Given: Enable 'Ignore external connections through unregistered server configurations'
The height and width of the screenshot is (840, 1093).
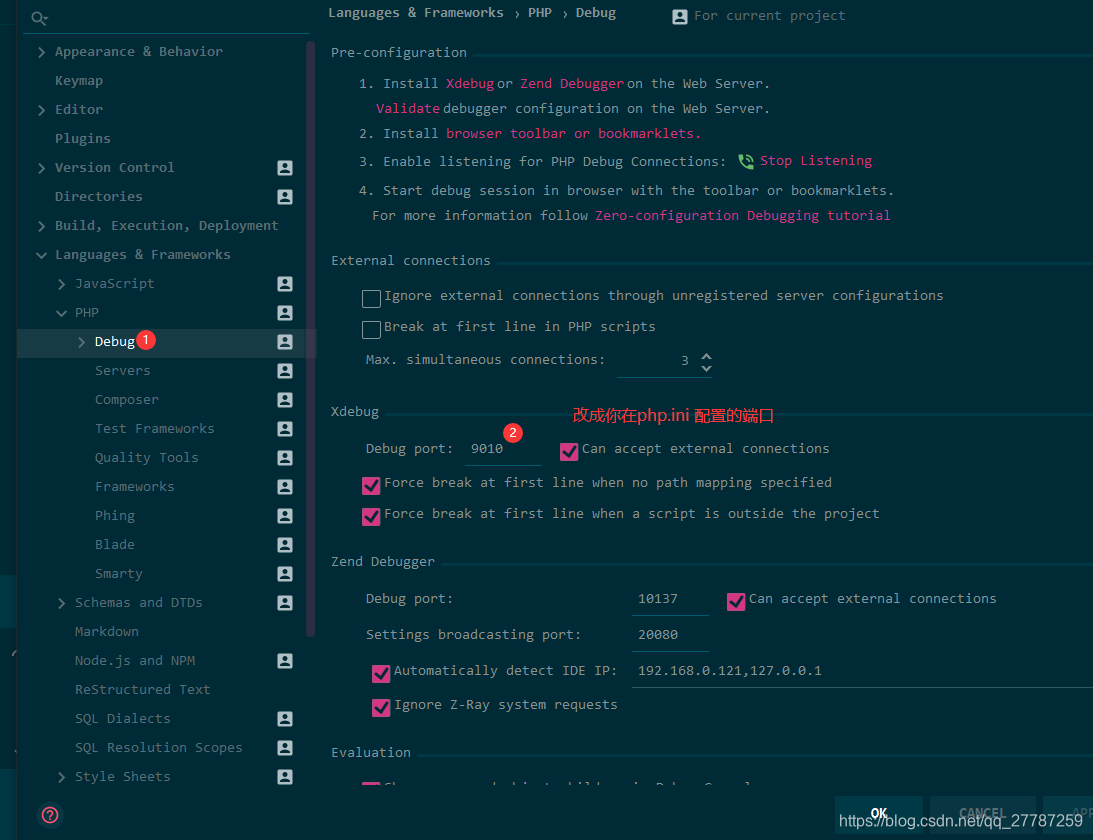Looking at the screenshot, I should click(371, 298).
